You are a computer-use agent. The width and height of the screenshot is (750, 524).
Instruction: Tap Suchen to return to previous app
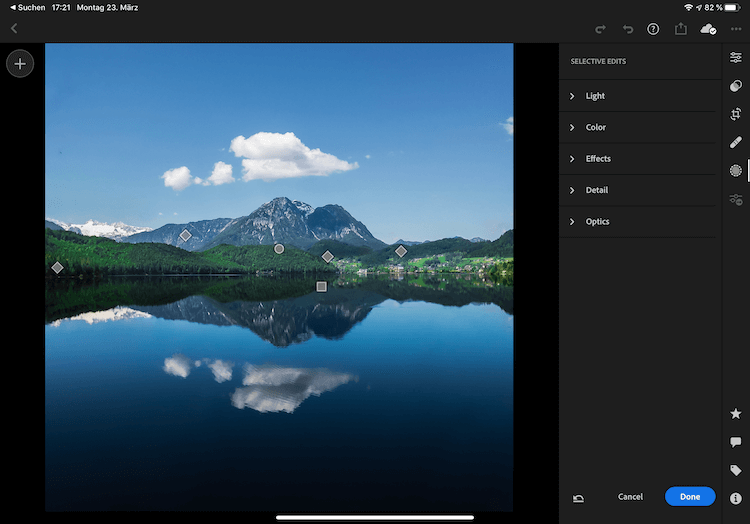click(x=28, y=8)
